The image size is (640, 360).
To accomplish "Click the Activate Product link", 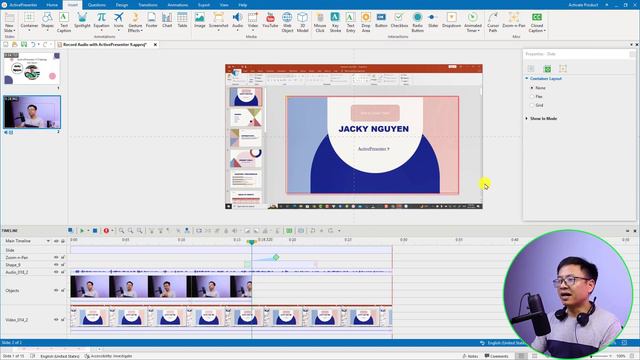I will pos(583,5).
